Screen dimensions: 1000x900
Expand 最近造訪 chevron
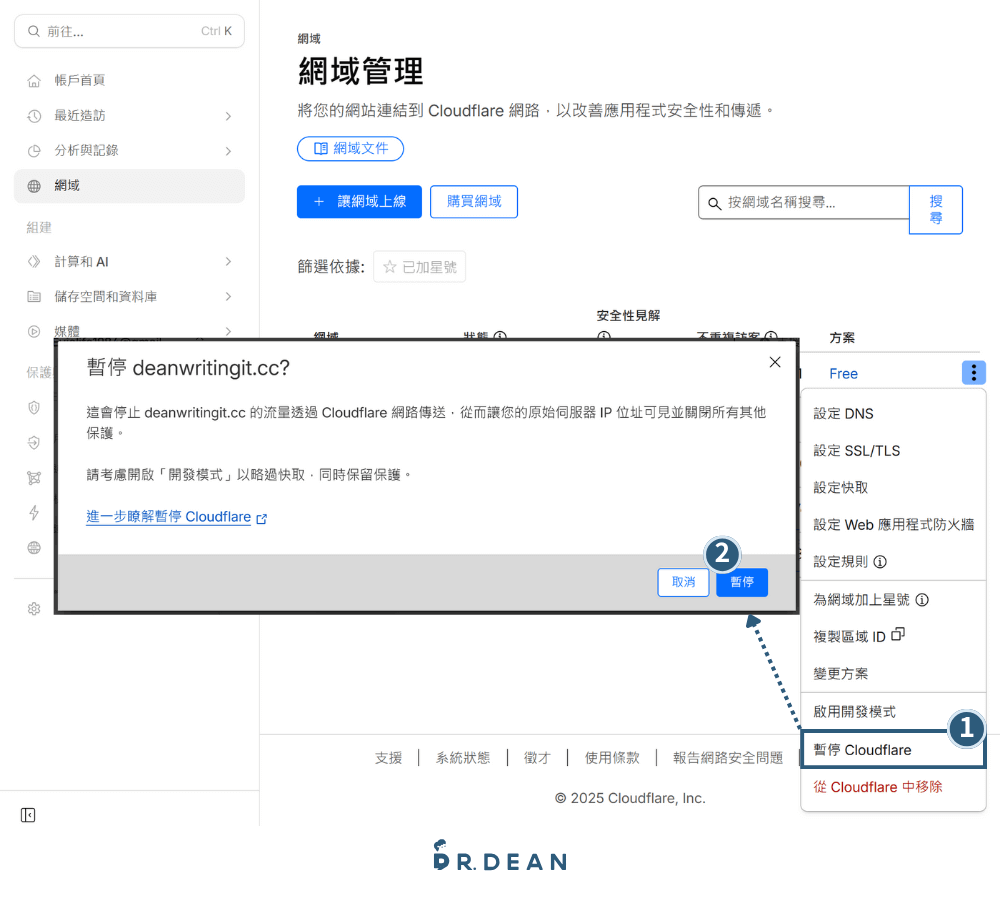click(x=228, y=116)
